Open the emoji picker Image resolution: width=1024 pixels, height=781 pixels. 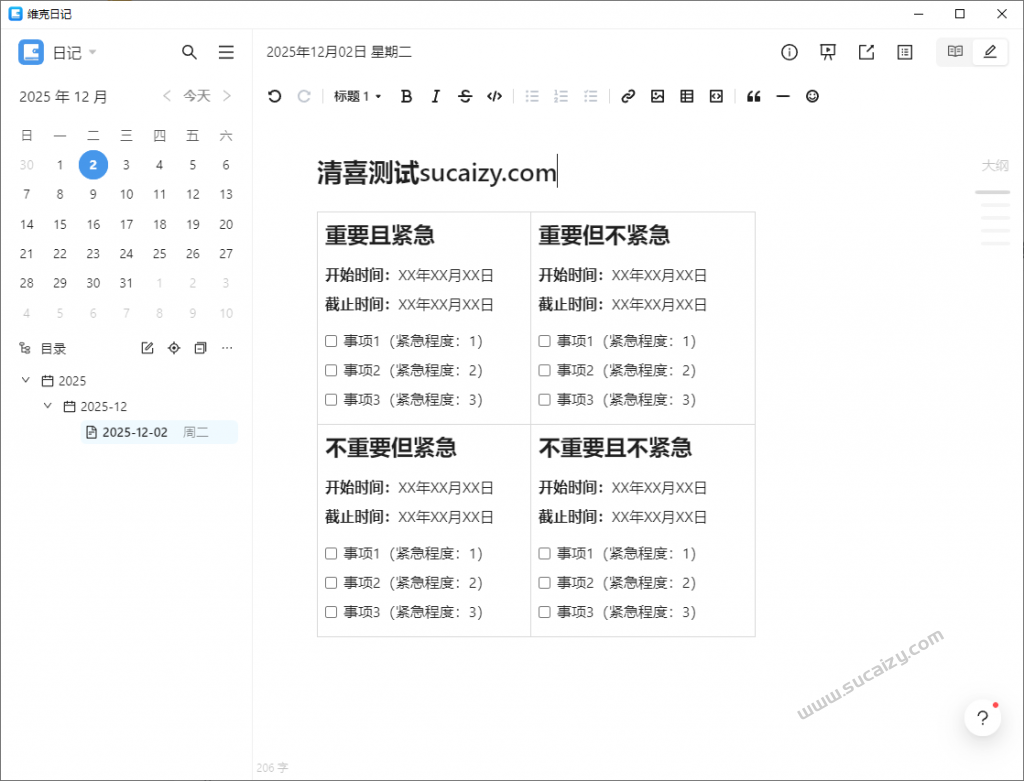tap(812, 96)
